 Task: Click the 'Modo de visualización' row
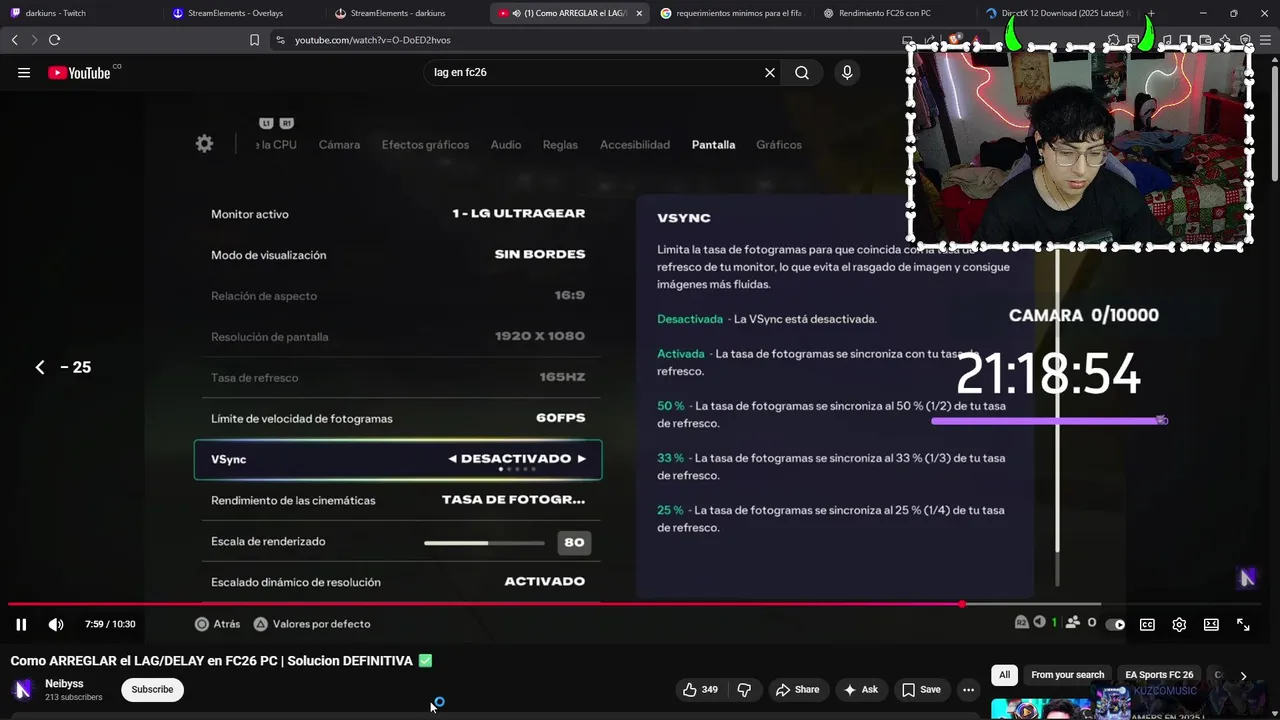pyautogui.click(x=398, y=255)
